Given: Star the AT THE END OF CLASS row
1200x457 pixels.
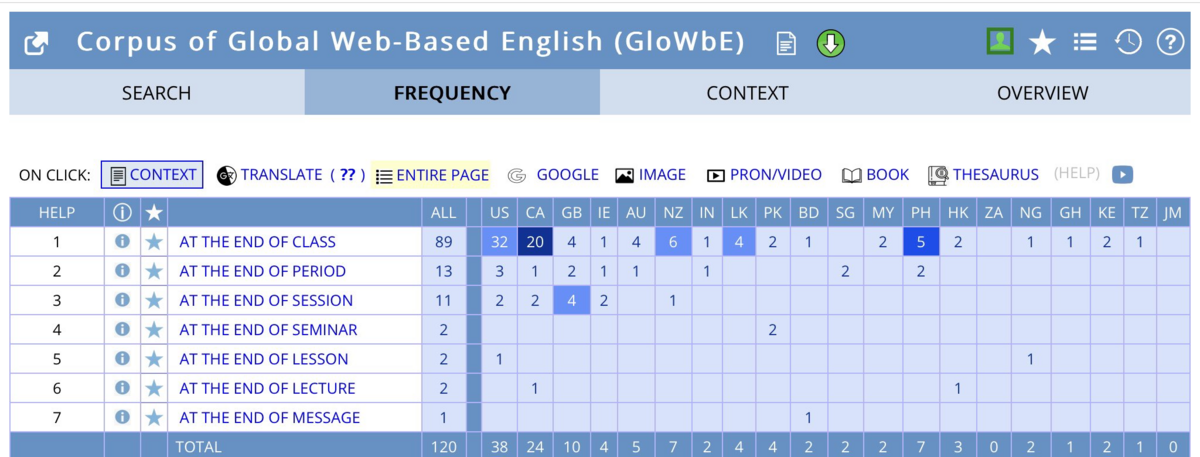Looking at the screenshot, I should tap(154, 241).
